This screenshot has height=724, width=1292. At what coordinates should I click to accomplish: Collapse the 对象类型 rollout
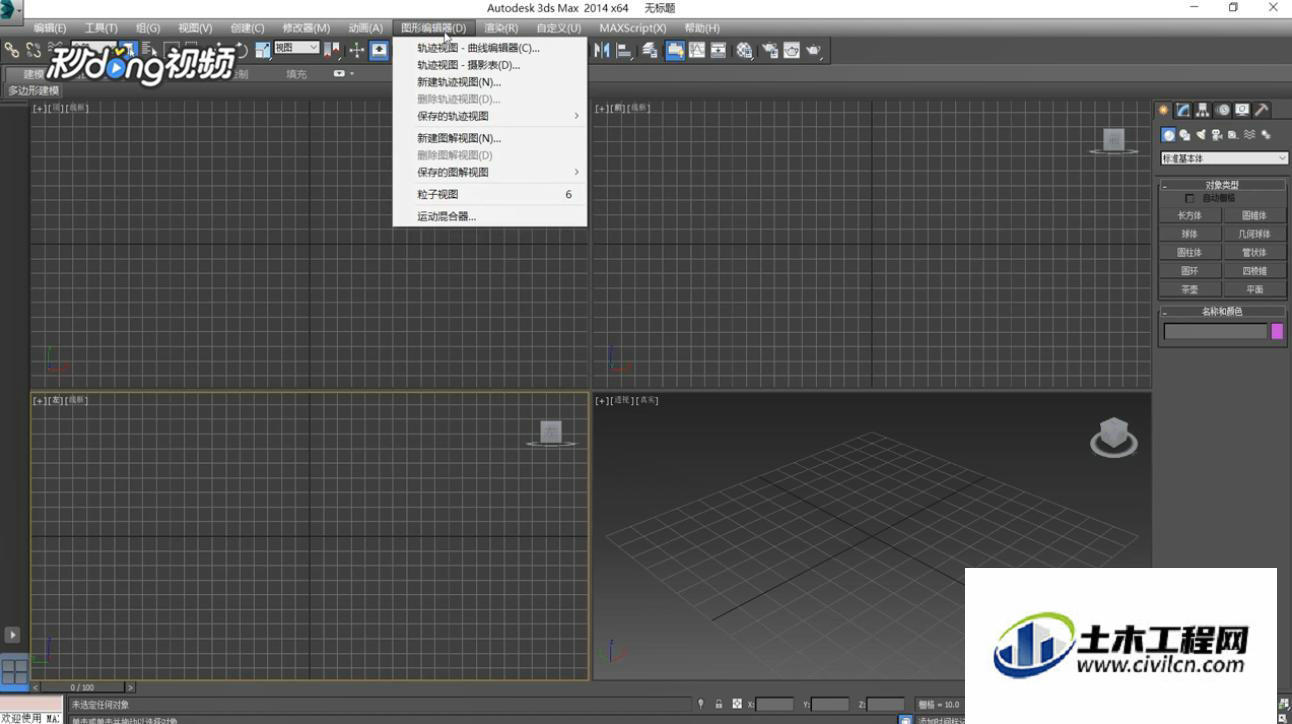pyautogui.click(x=1222, y=185)
